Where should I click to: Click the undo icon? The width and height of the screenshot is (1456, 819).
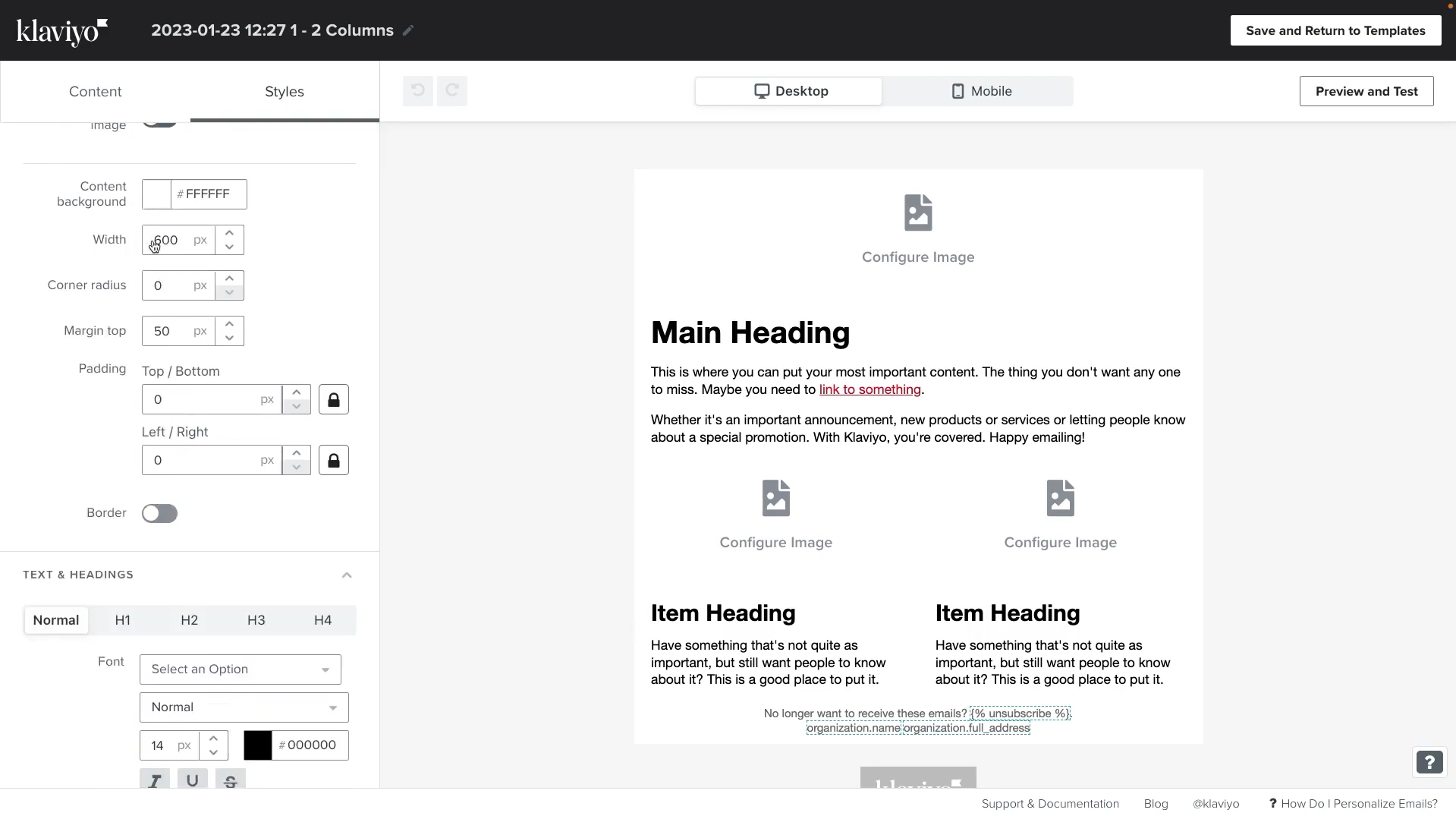point(417,90)
